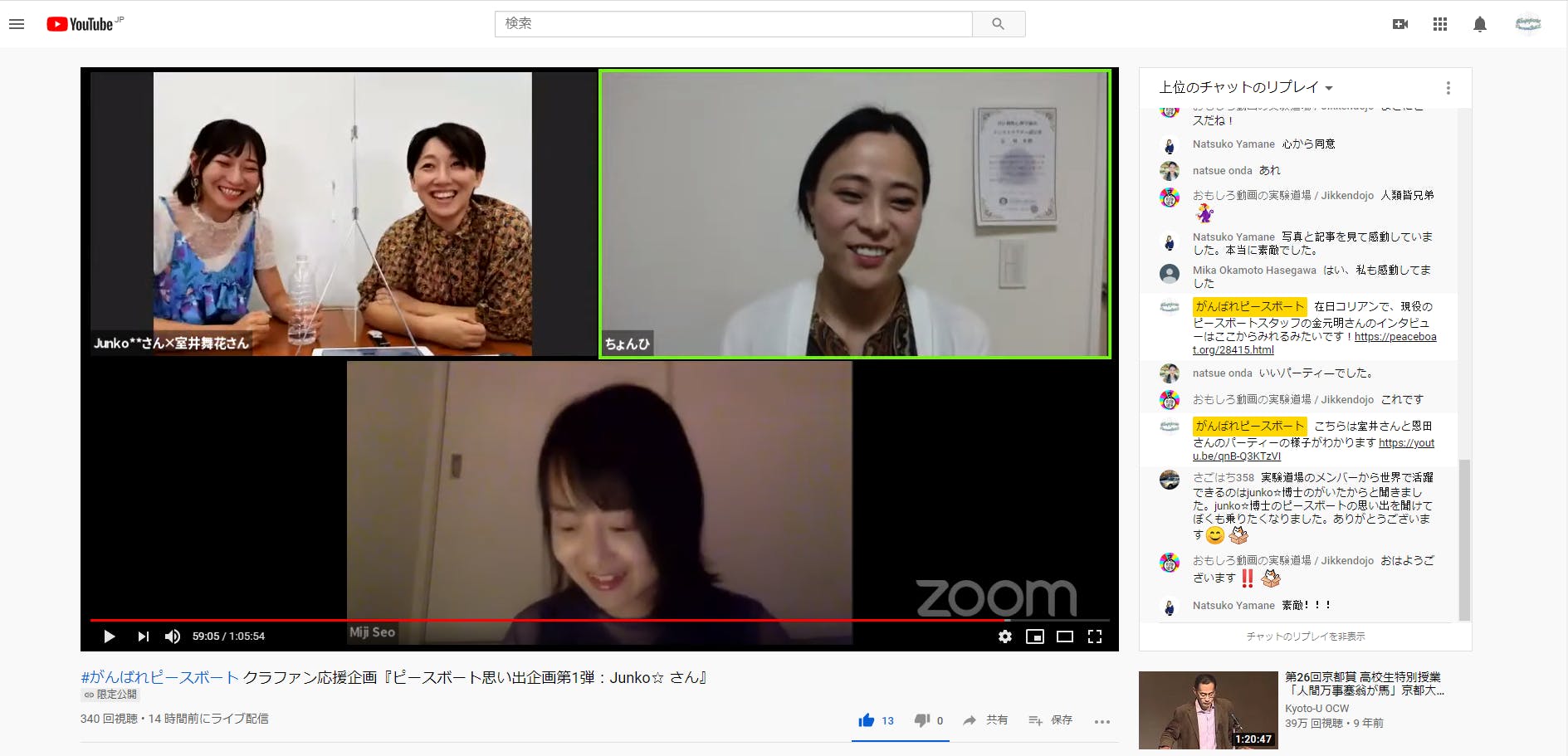Click the search input field
The image size is (1568, 756).
click(733, 24)
